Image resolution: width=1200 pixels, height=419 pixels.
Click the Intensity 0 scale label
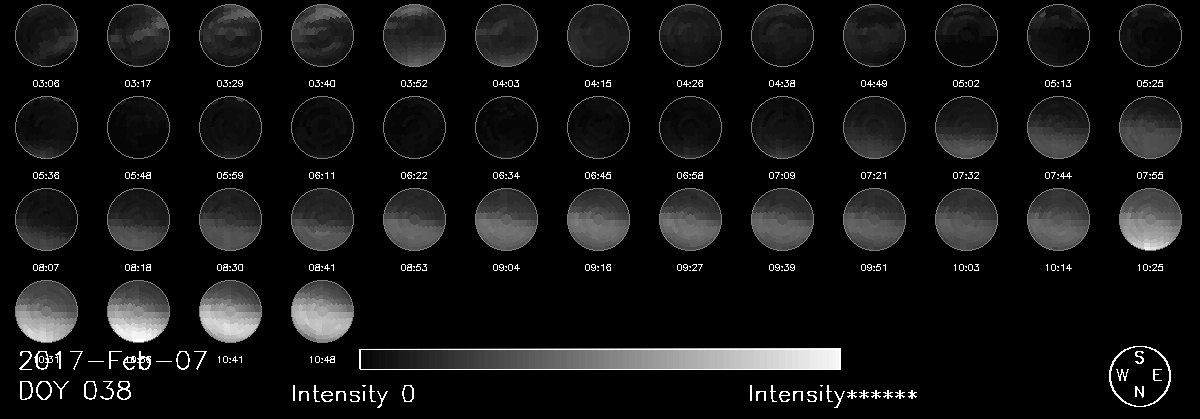pyautogui.click(x=353, y=394)
